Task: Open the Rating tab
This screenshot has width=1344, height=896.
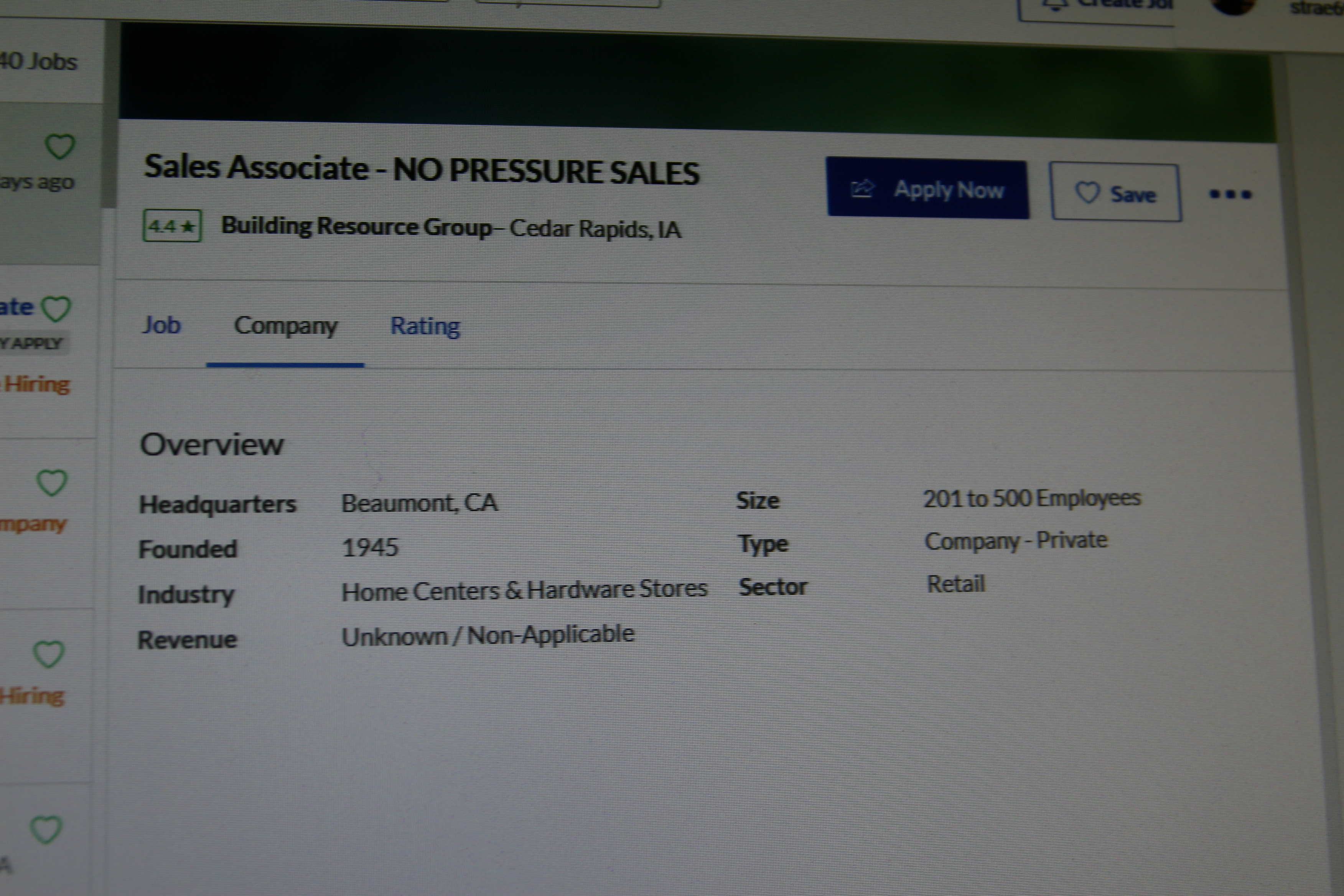Action: click(x=425, y=327)
